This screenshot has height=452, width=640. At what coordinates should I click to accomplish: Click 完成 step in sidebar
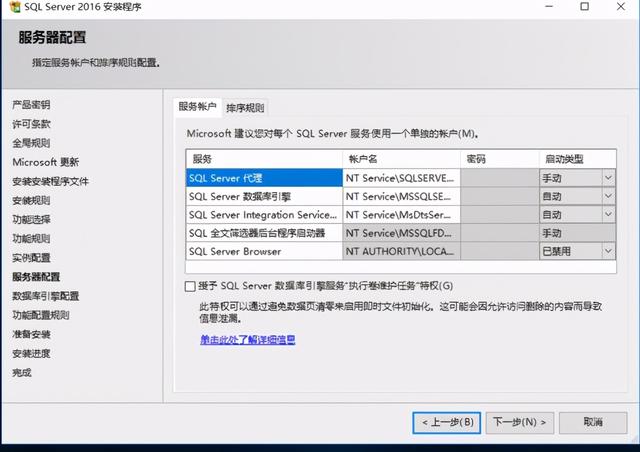tap(22, 372)
